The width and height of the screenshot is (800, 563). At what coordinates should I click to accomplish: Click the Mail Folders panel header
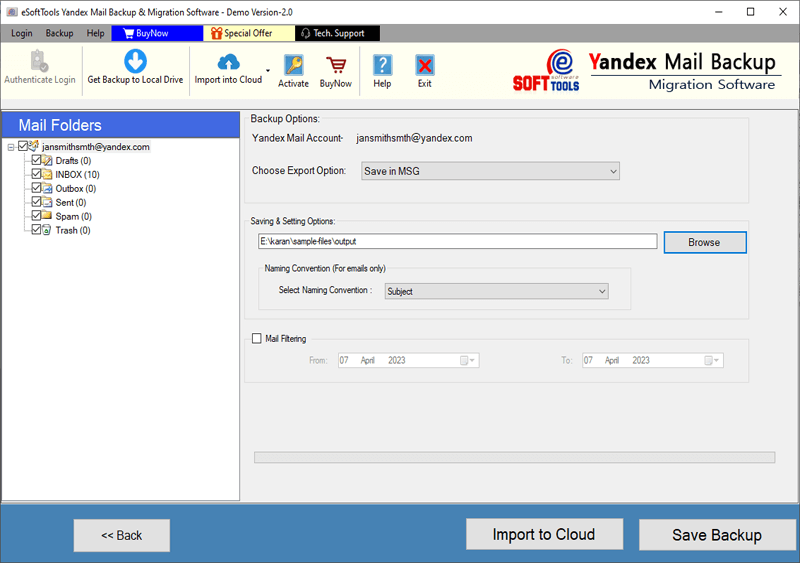pos(121,125)
